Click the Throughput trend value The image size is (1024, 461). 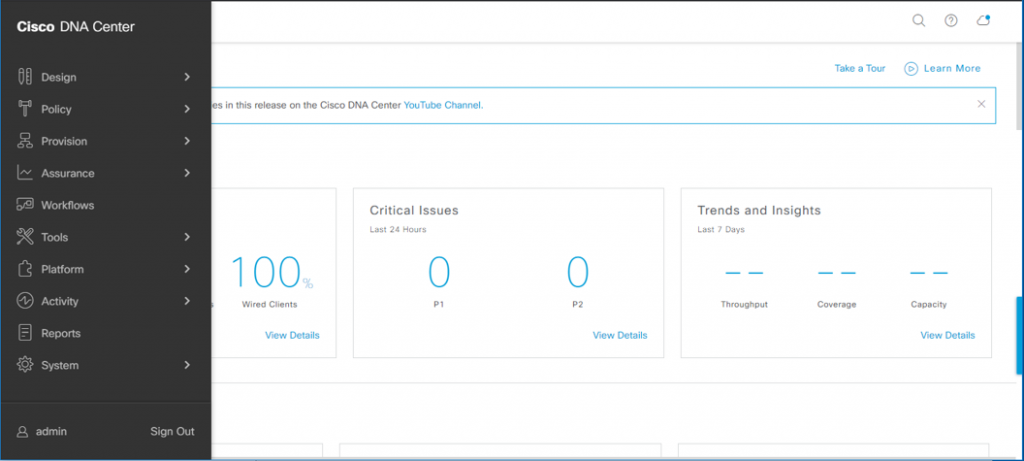pyautogui.click(x=744, y=273)
